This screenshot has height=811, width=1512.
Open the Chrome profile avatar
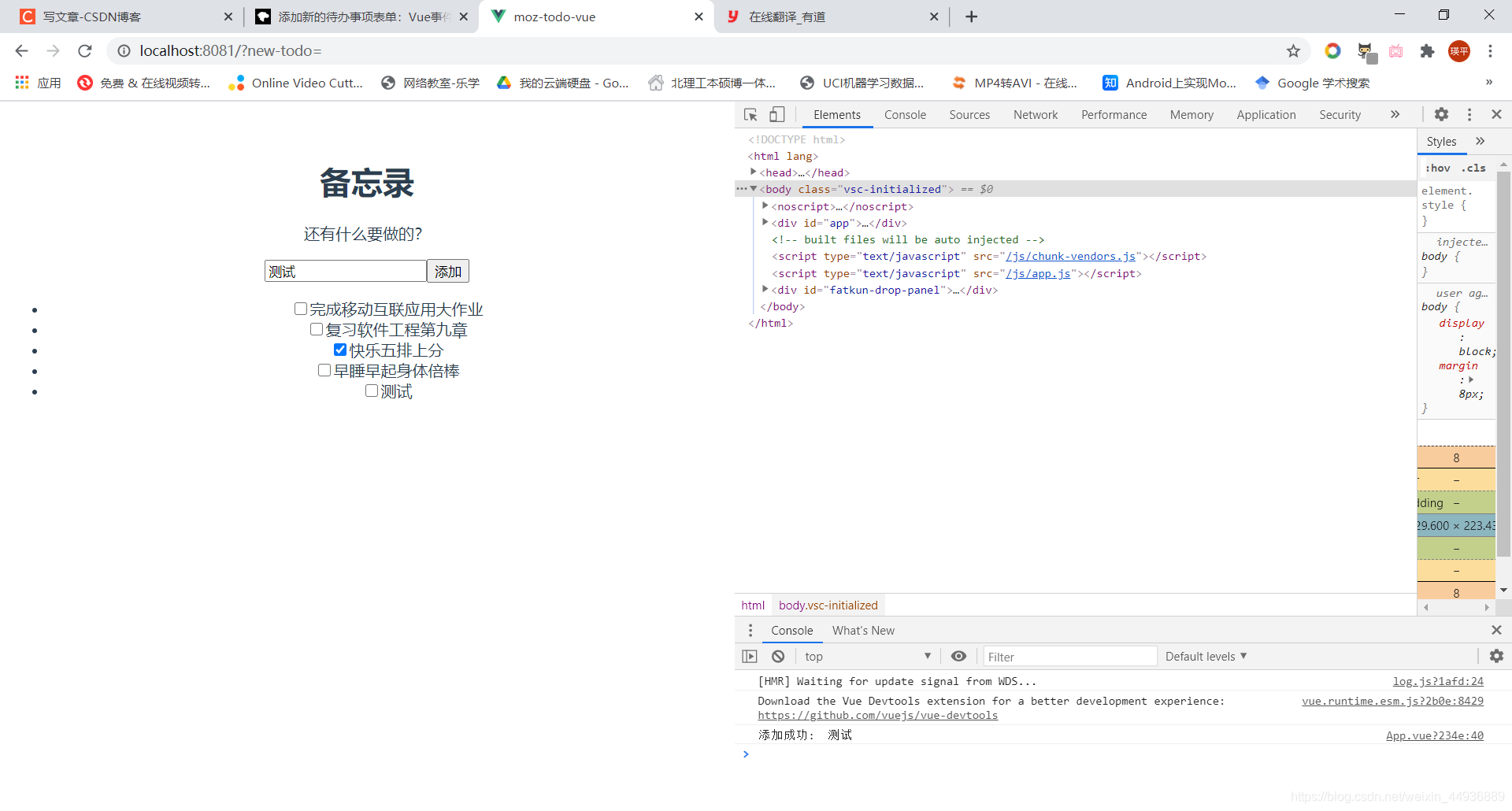click(x=1459, y=51)
